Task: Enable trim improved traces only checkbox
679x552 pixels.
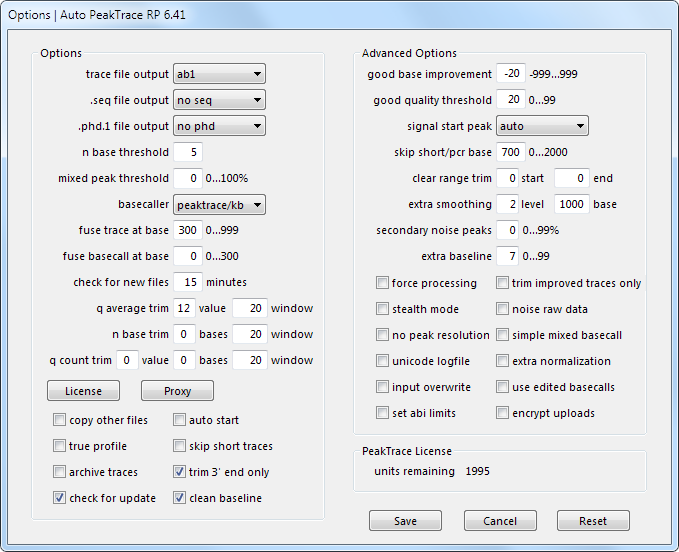Action: (502, 283)
